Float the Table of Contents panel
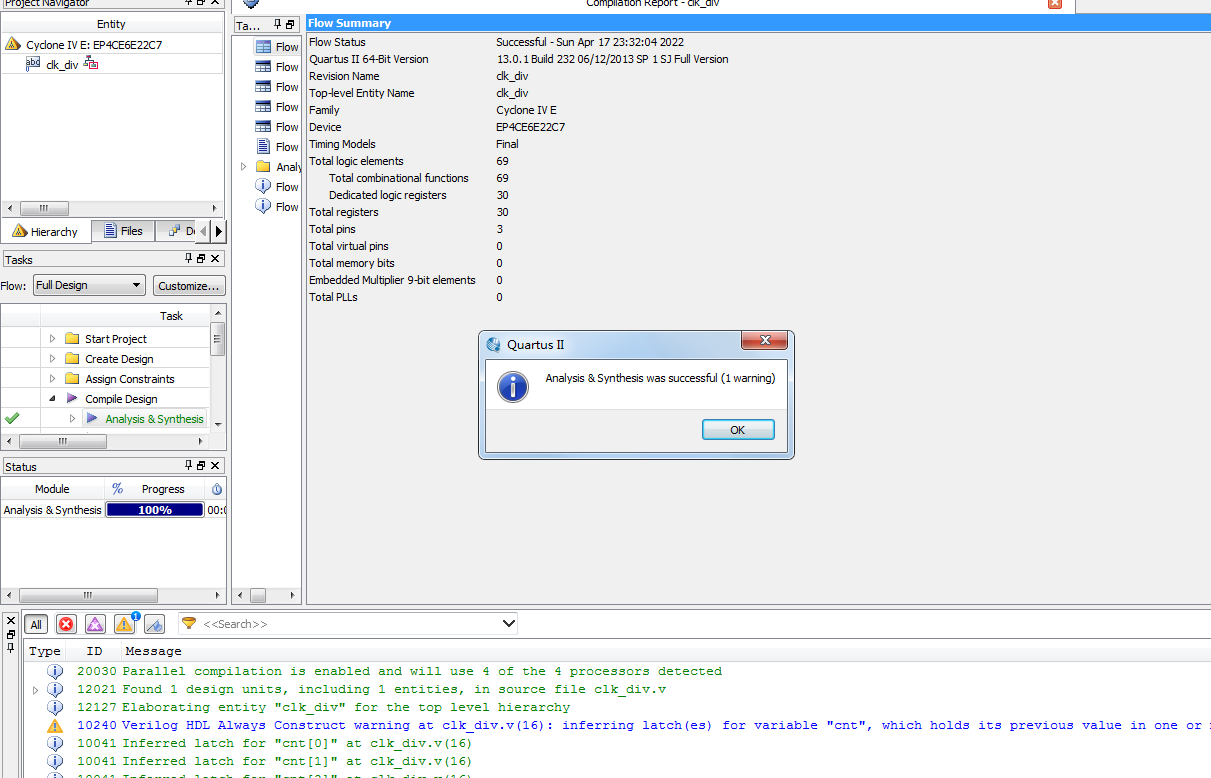This screenshot has width=1211, height=778. (290, 25)
